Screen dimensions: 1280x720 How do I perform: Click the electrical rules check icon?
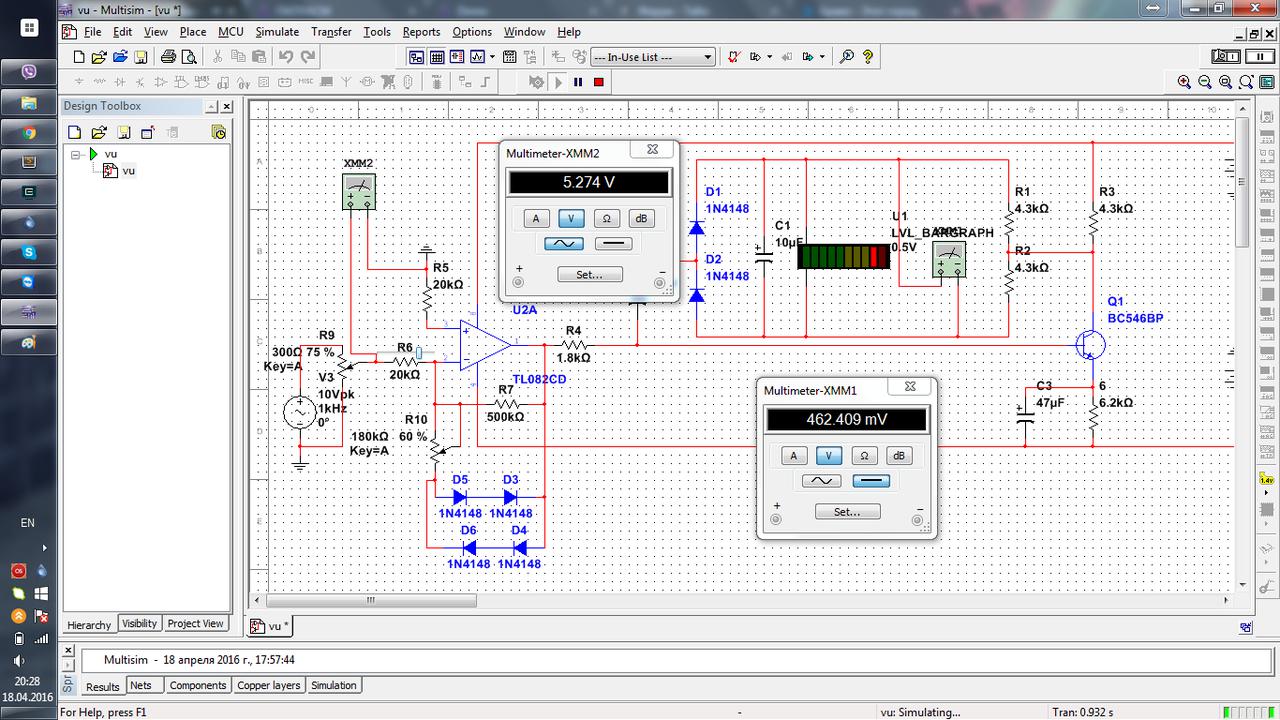tap(733, 57)
